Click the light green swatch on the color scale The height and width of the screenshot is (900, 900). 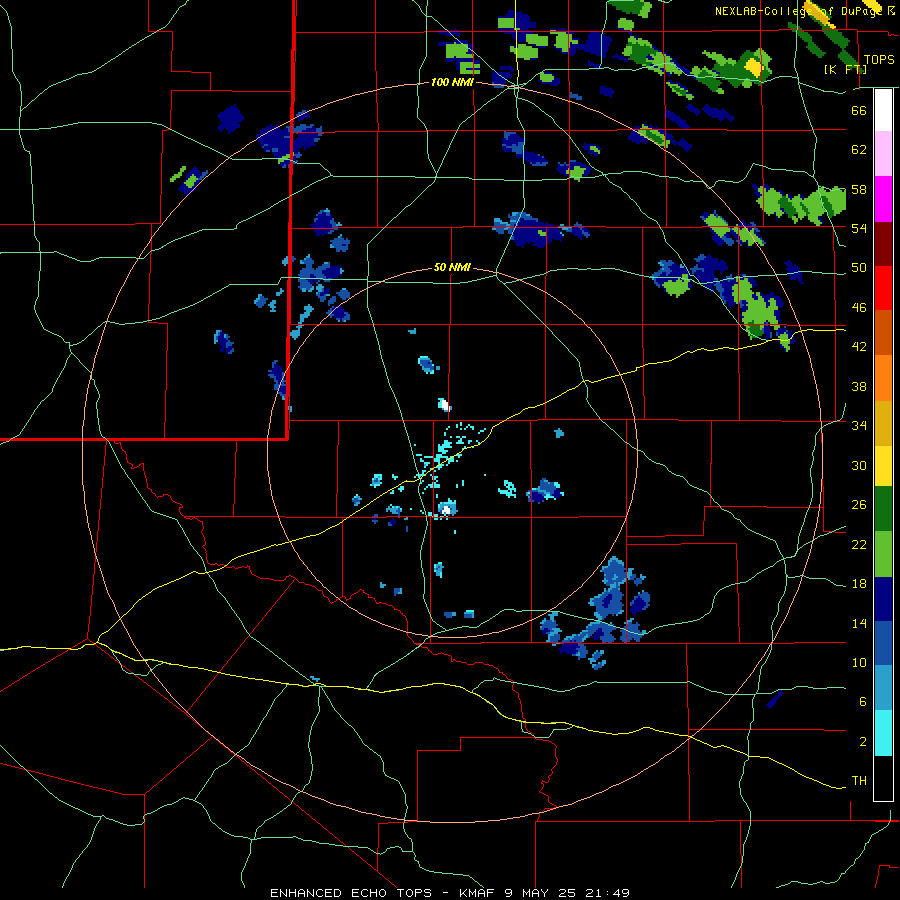[x=883, y=554]
